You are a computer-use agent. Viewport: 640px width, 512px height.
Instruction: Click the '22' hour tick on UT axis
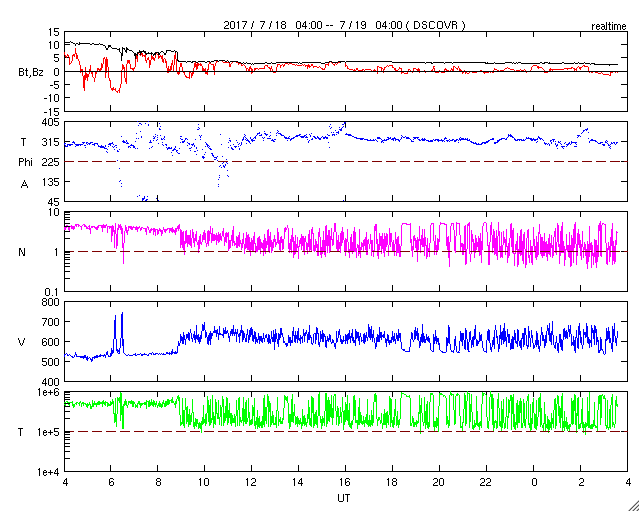tap(486, 482)
